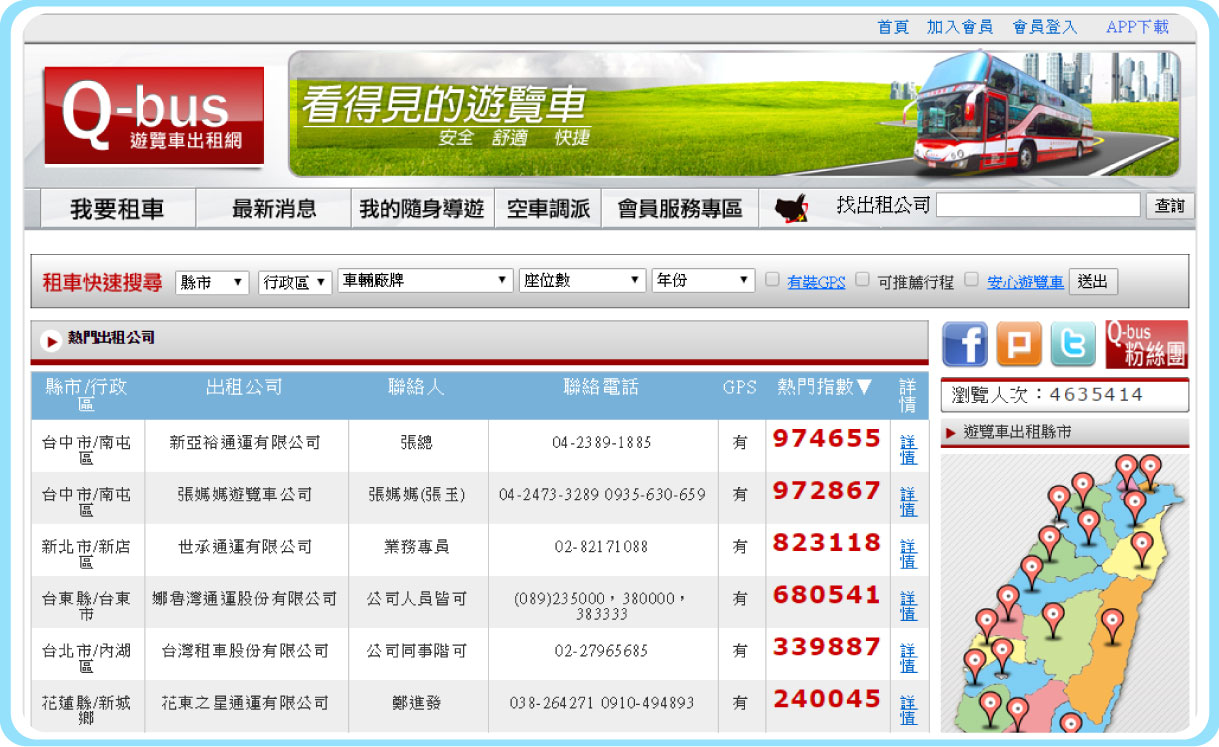Click company name 娜魯灣通運股份有限公司
Screen dimensions: 1219x747
tap(245, 598)
